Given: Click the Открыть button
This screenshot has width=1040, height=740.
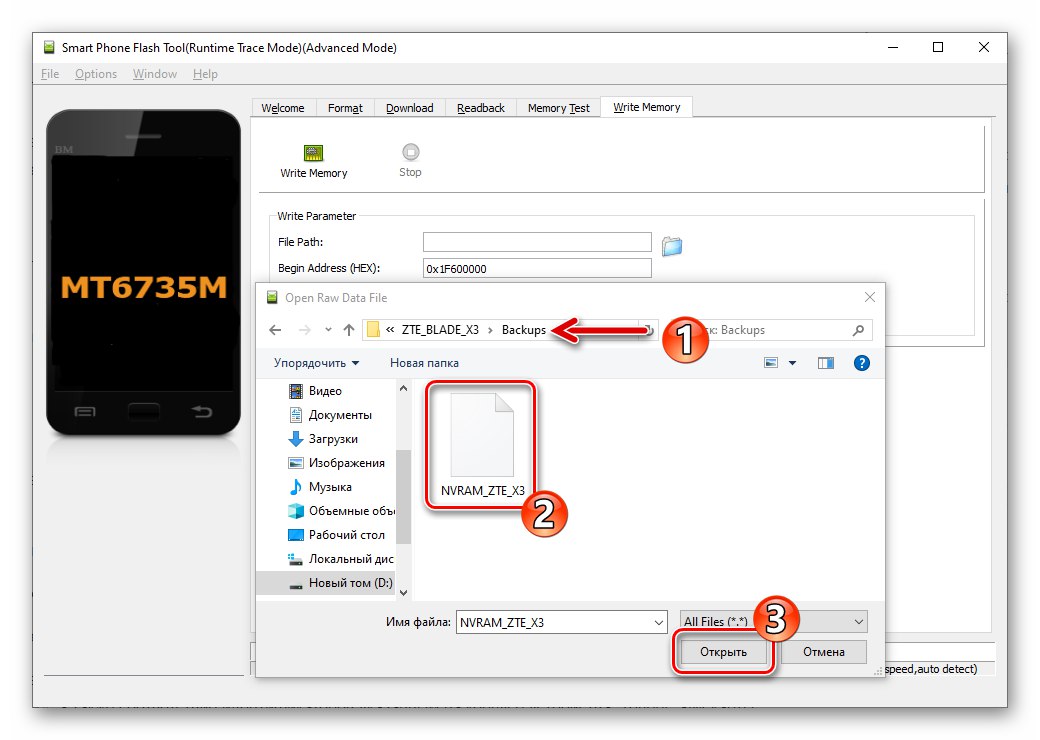Looking at the screenshot, I should (723, 652).
